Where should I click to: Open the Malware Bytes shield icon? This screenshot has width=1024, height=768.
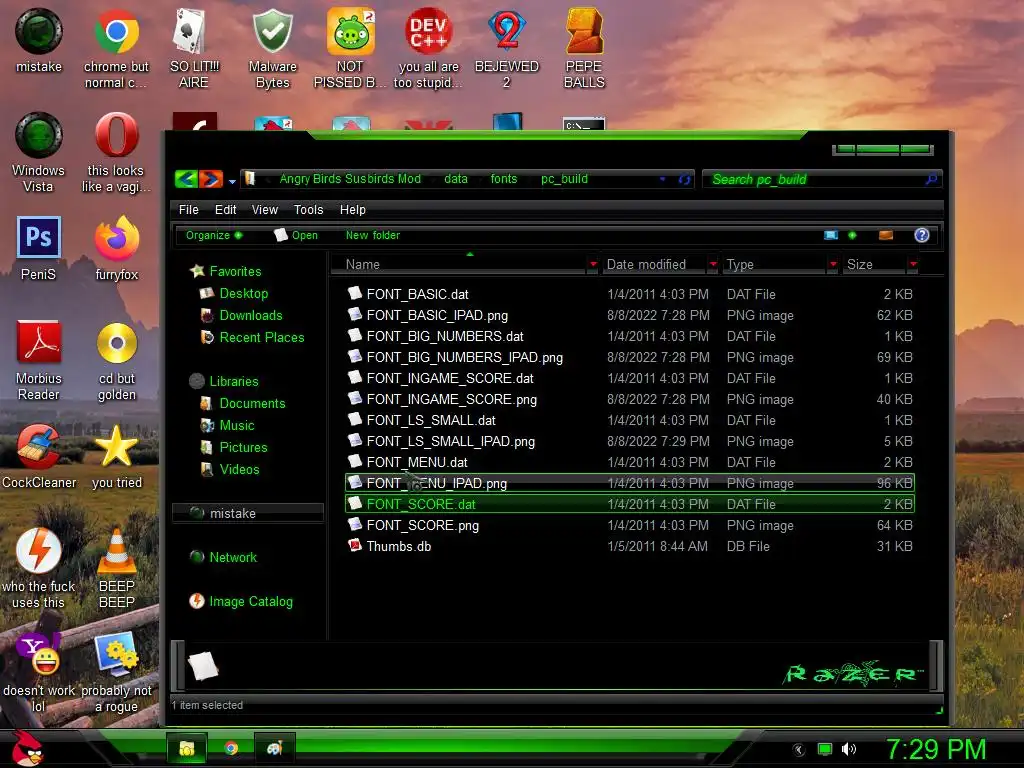click(x=272, y=49)
